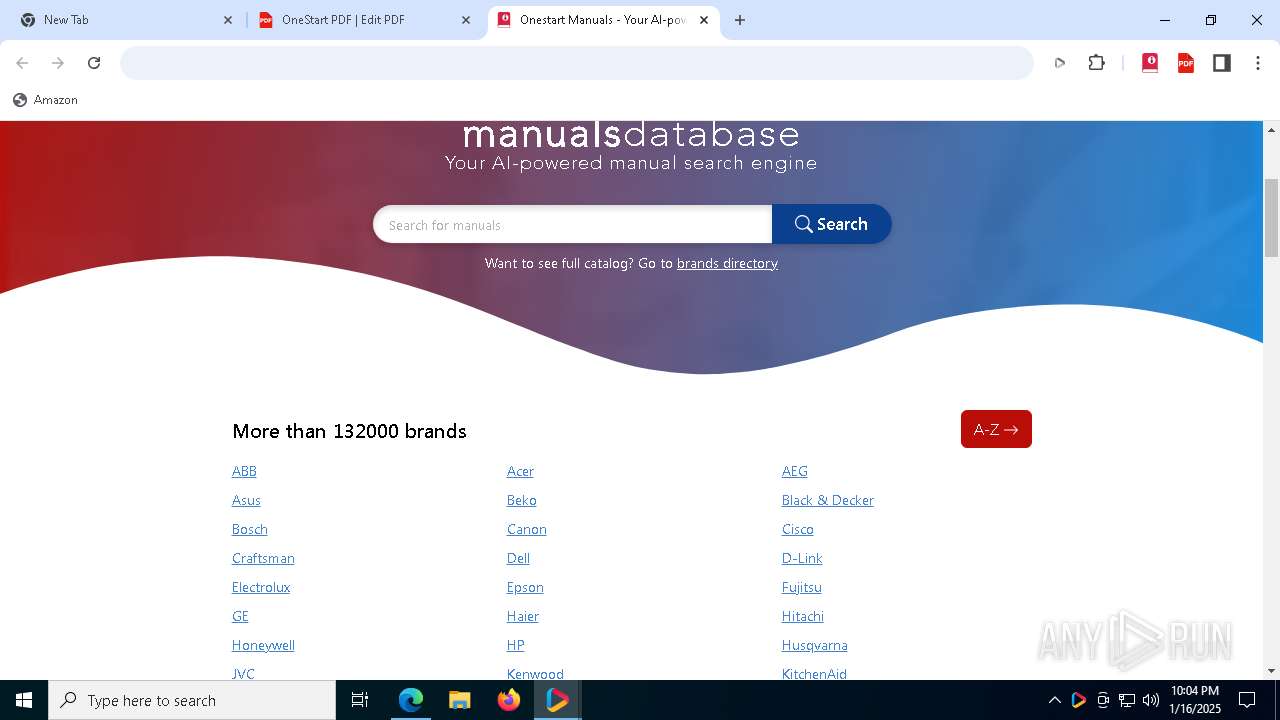Image resolution: width=1280 pixels, height=720 pixels.
Task: Open the D-Link brand link
Action: 802,558
